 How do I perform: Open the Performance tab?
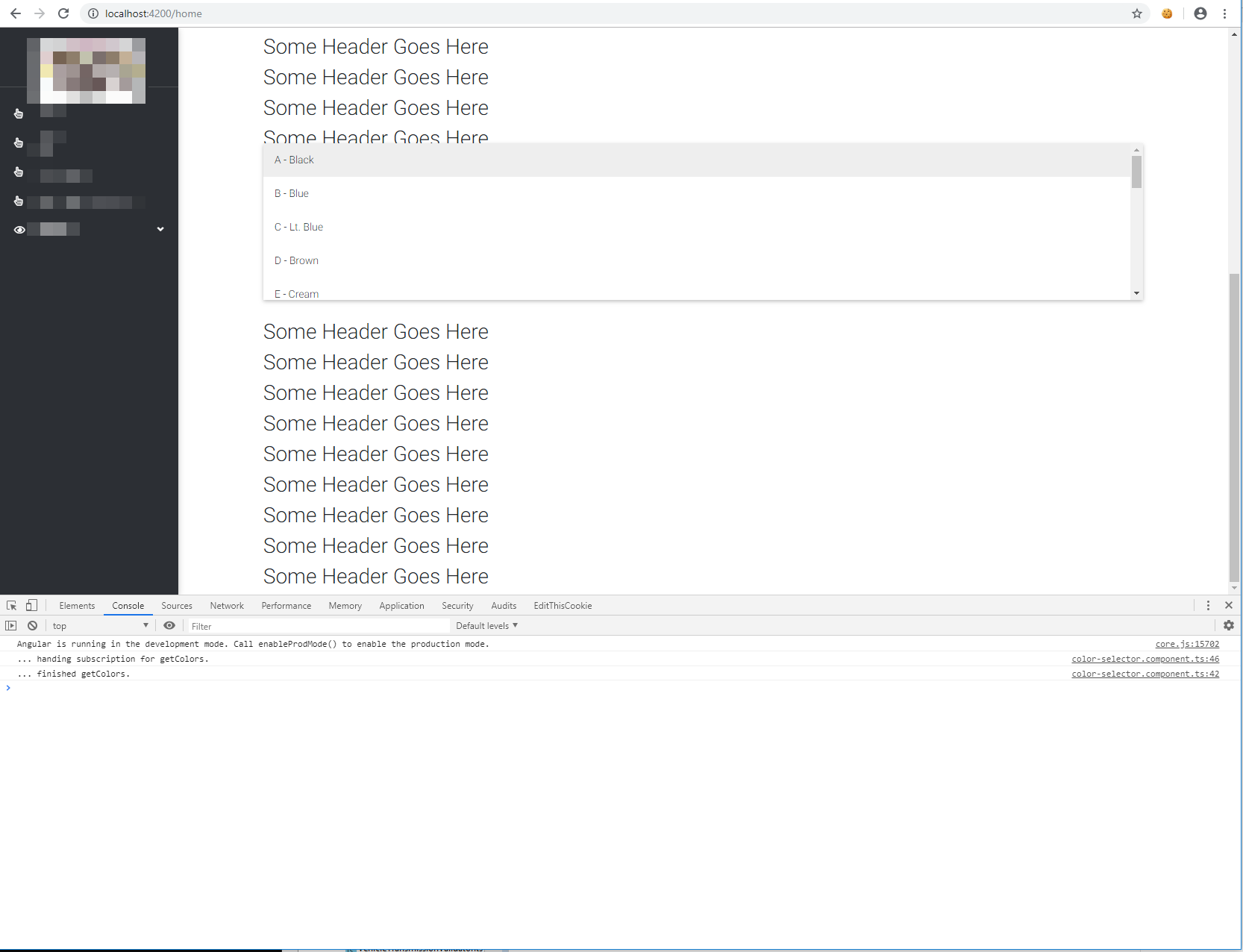point(287,606)
